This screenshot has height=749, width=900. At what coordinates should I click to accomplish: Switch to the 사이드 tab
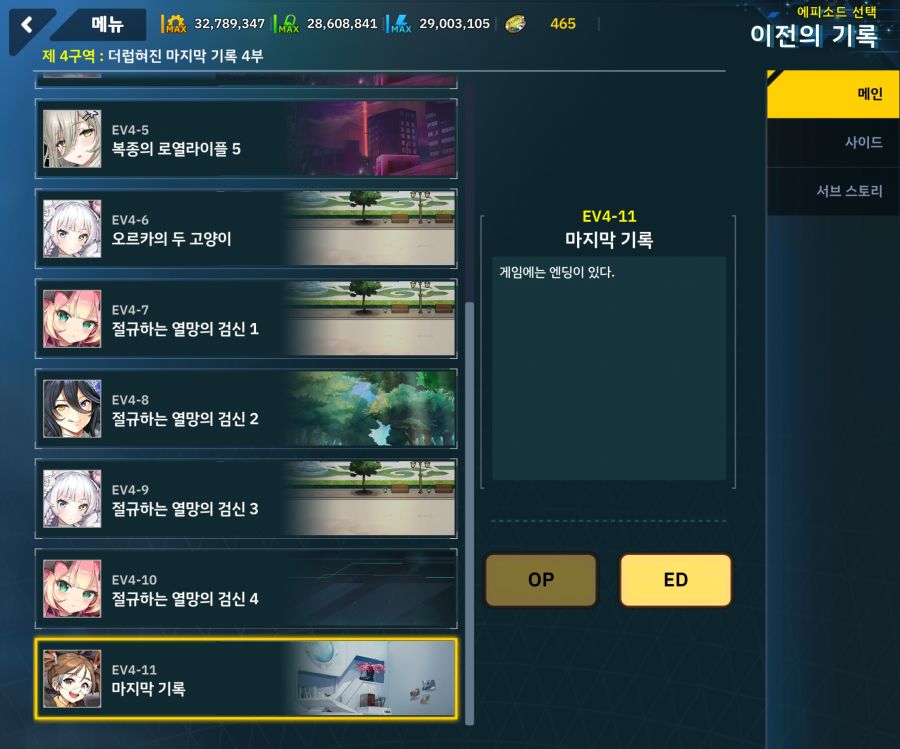click(833, 142)
